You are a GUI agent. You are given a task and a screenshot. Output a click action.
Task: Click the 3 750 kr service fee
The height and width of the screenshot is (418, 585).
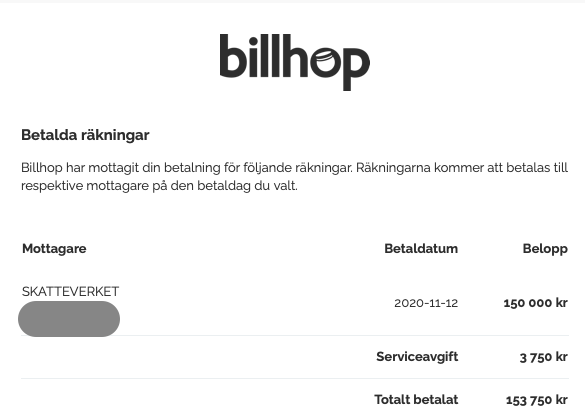[x=544, y=357]
